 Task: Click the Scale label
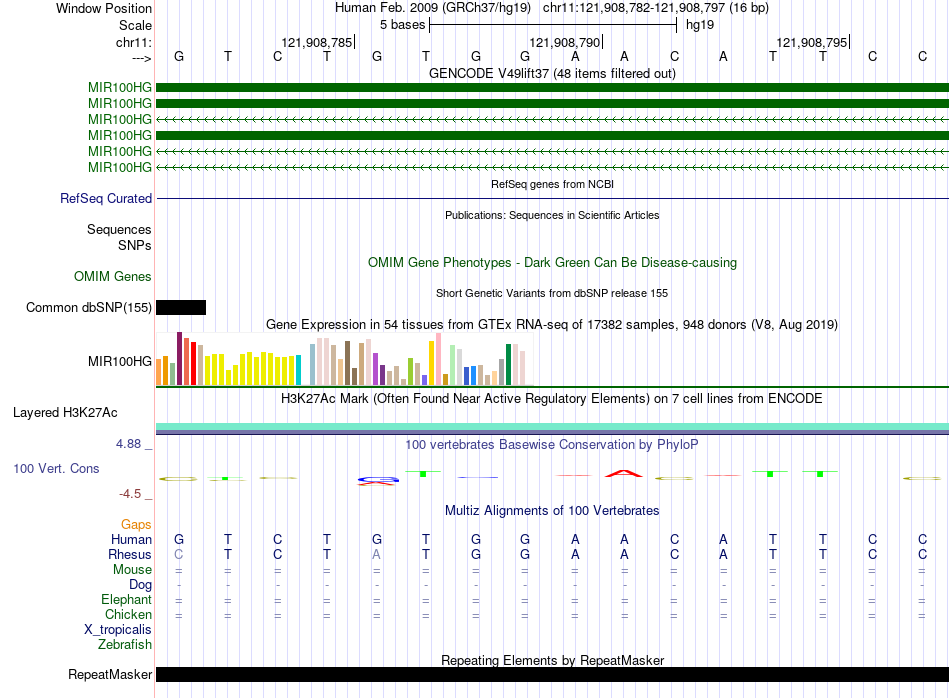(x=135, y=25)
